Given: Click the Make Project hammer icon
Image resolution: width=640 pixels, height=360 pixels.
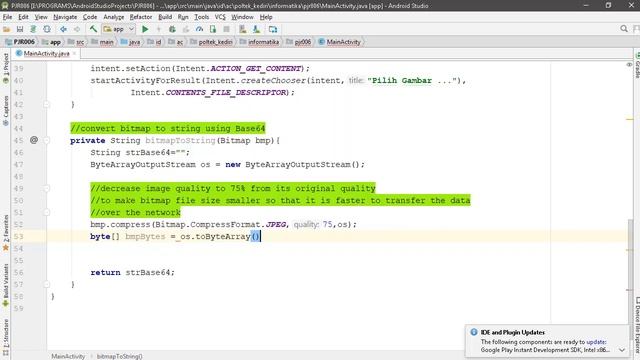Looking at the screenshot, I should [93, 29].
